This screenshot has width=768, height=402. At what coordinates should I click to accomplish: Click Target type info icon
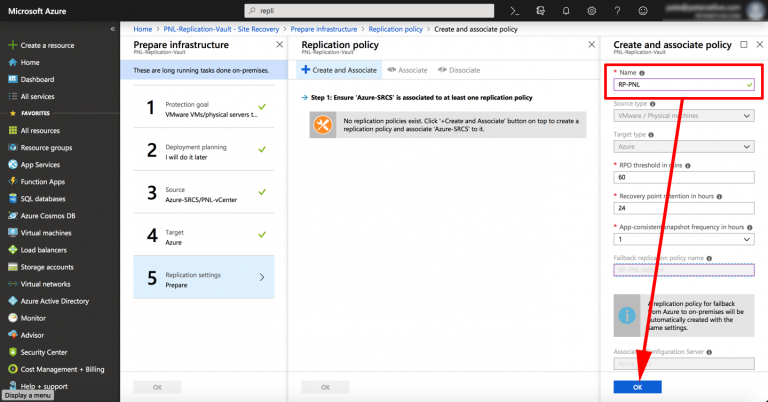click(651, 135)
